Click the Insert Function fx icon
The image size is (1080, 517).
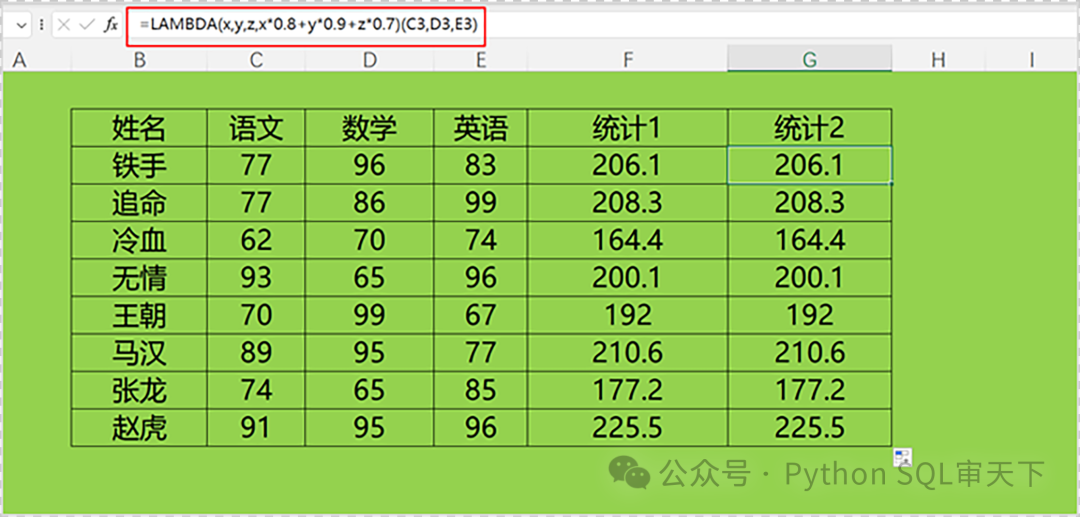point(111,24)
